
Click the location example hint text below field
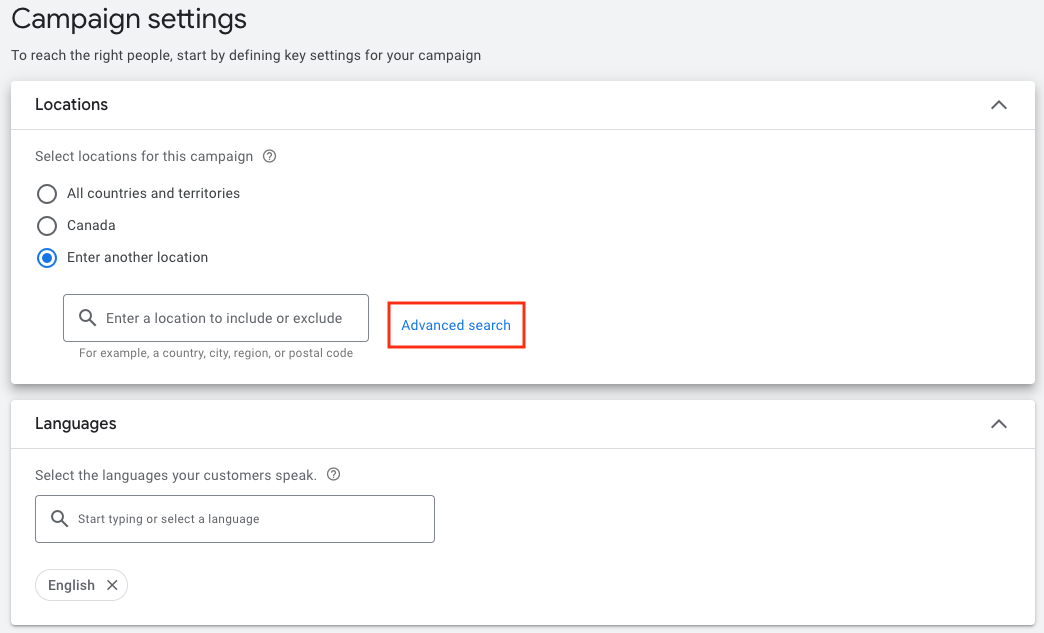click(x=216, y=353)
